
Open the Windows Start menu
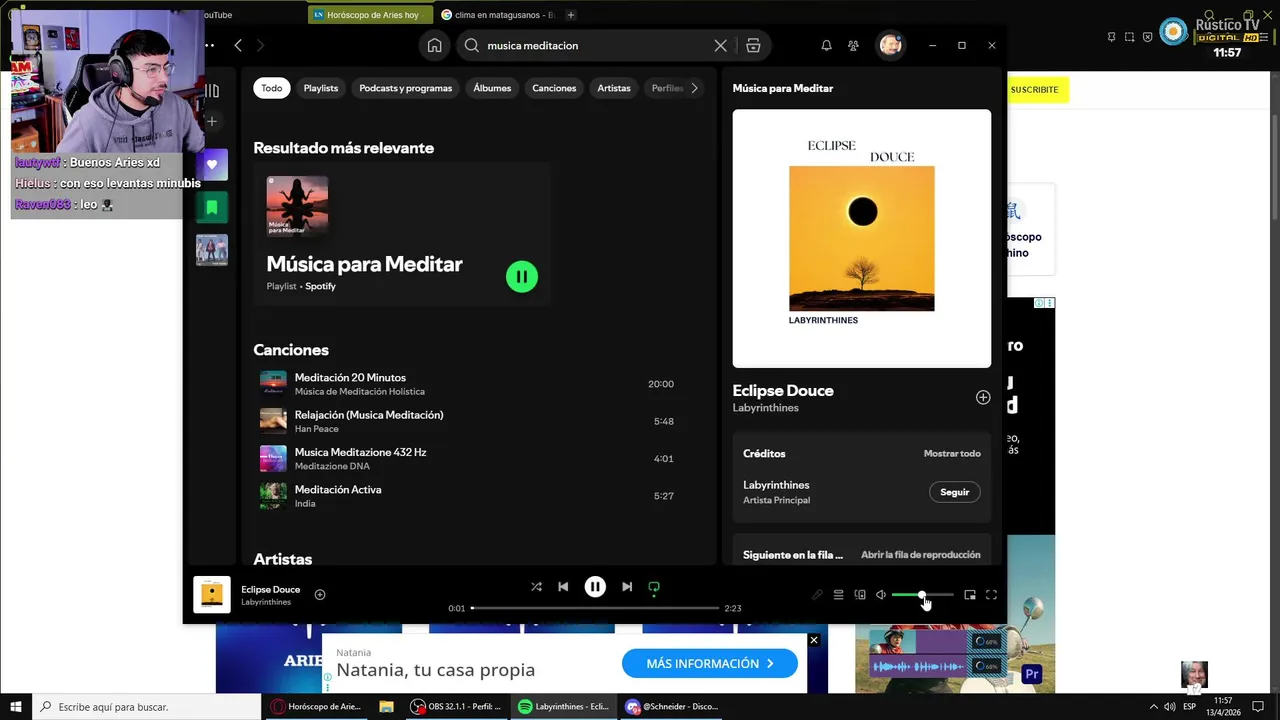tap(16, 707)
